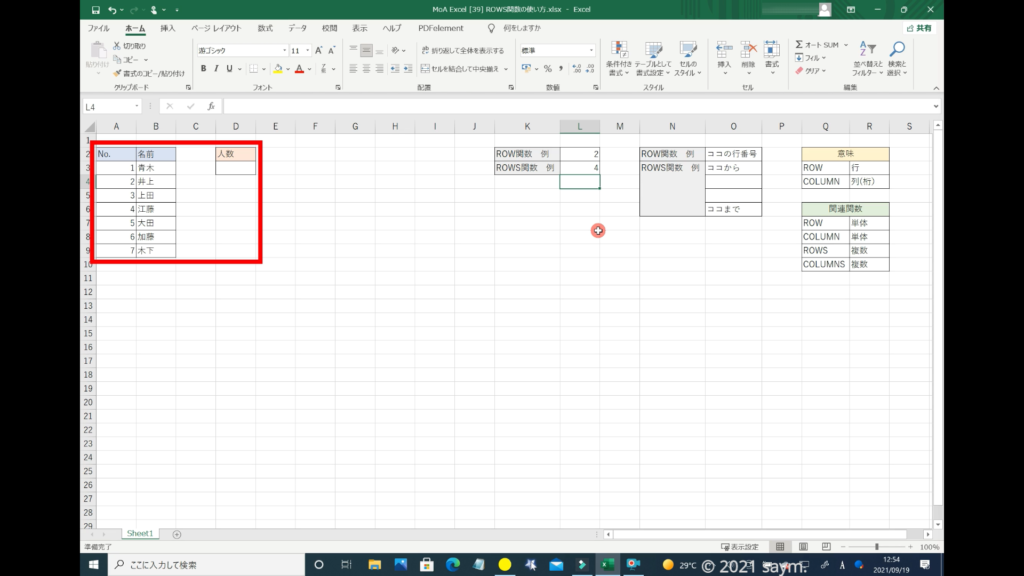Viewport: 1024px width, 576px height.
Task: Toggle center horizontal alignment
Action: pos(366,69)
